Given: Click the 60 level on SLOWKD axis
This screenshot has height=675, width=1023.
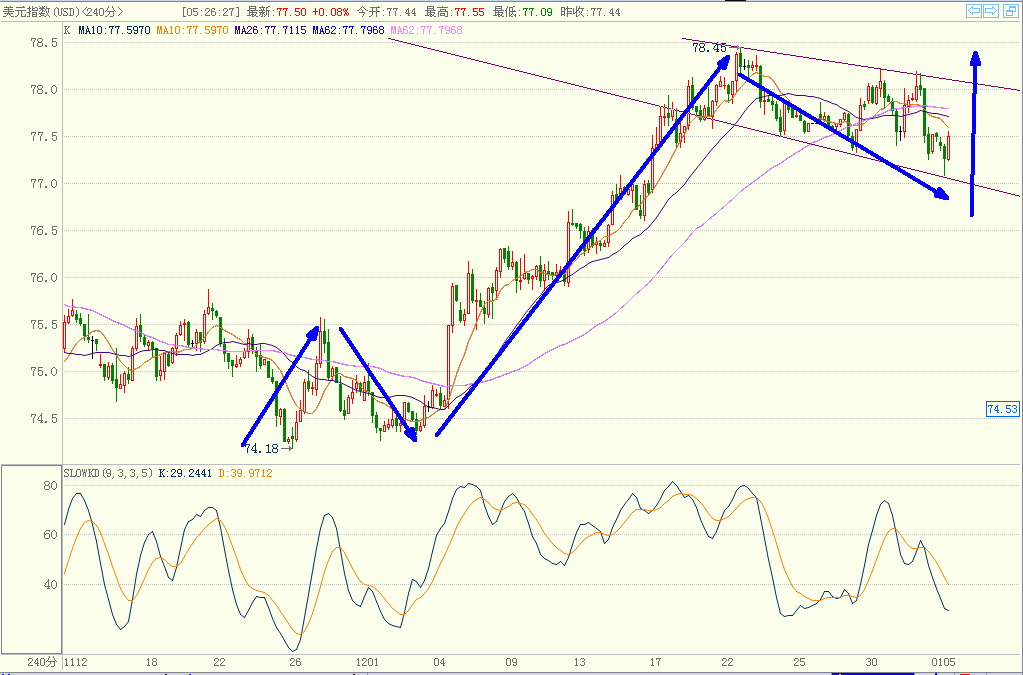Looking at the screenshot, I should pyautogui.click(x=51, y=535).
